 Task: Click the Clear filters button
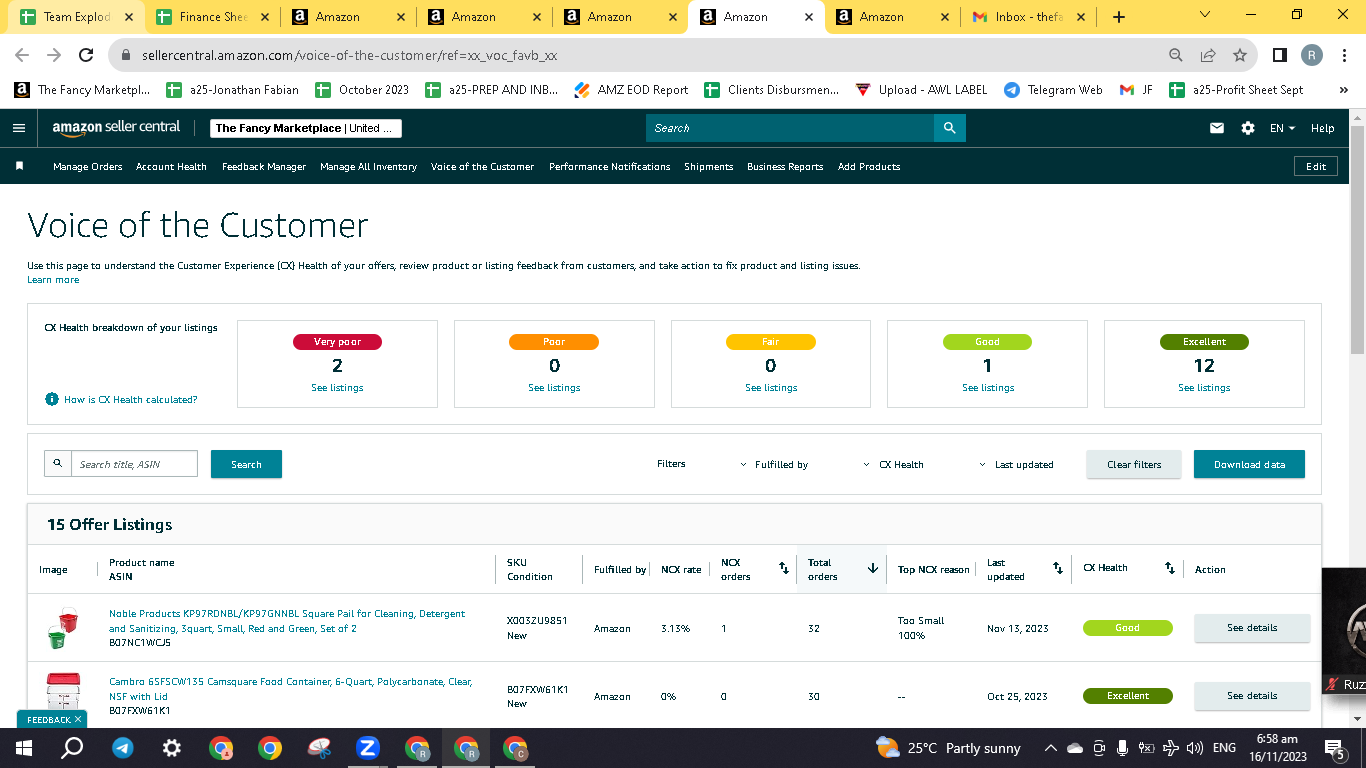[x=1134, y=464]
